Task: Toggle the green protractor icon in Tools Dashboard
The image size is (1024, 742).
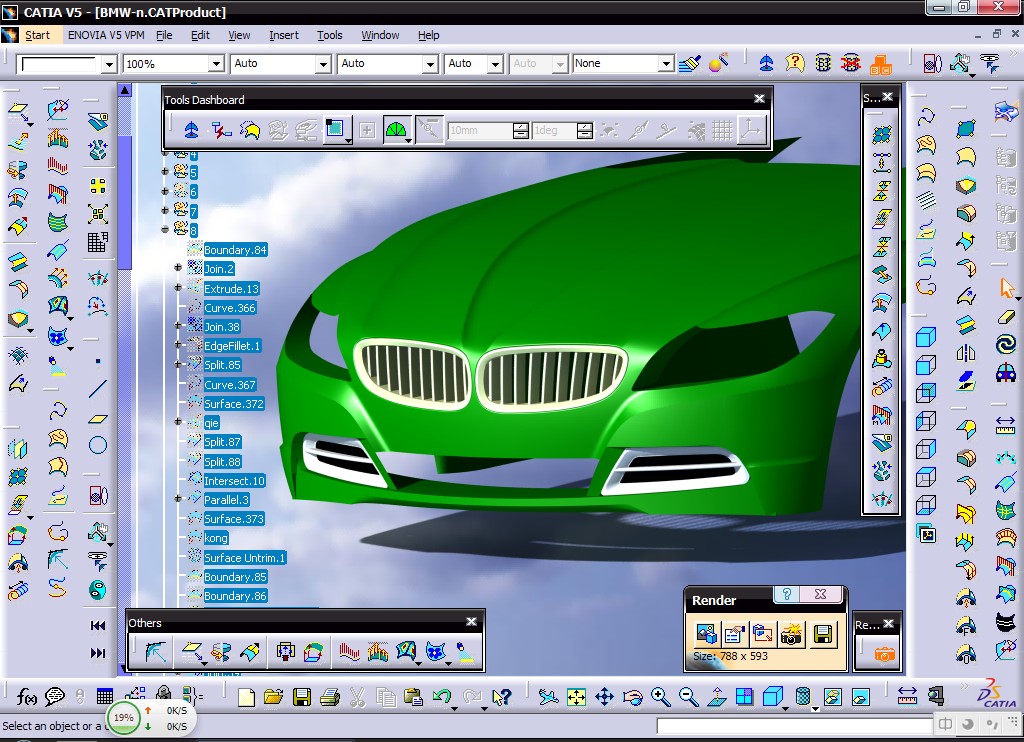Action: (396, 130)
